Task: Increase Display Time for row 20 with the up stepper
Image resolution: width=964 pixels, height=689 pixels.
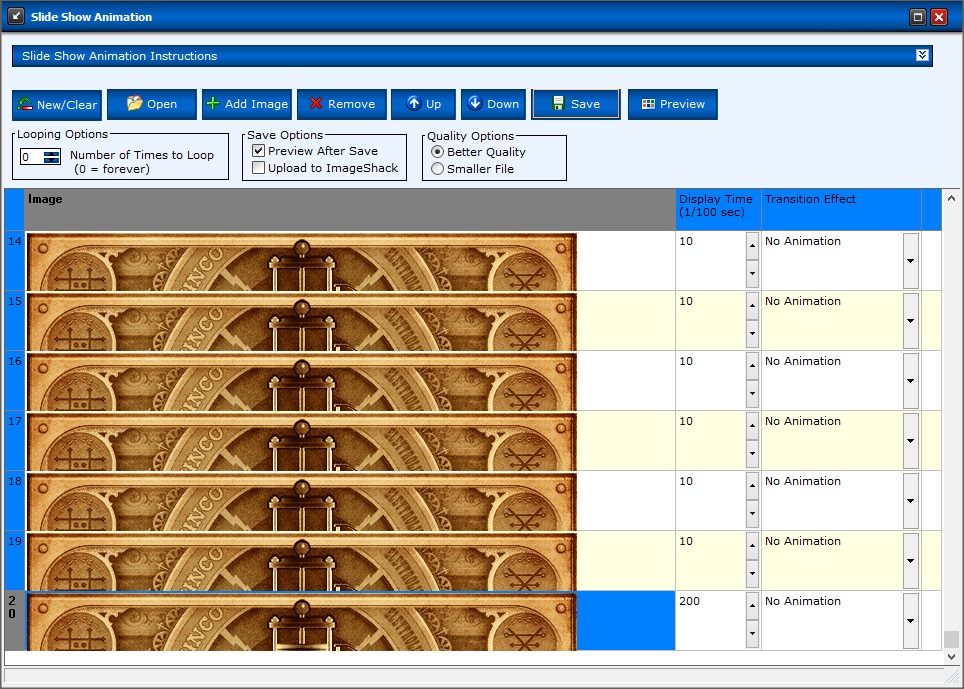Action: click(x=752, y=607)
